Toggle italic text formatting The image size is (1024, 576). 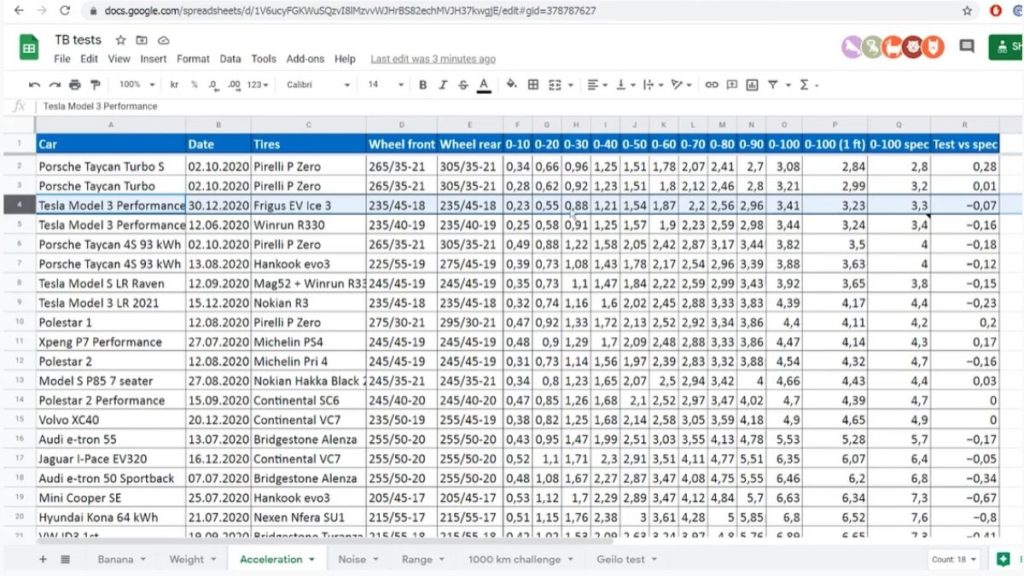(443, 85)
